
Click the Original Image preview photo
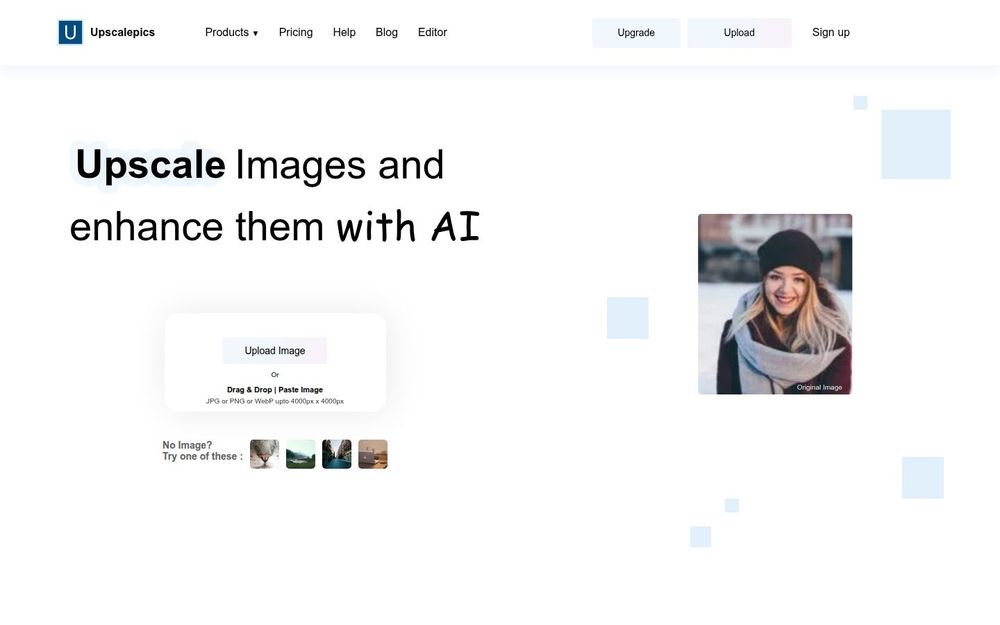click(x=775, y=300)
